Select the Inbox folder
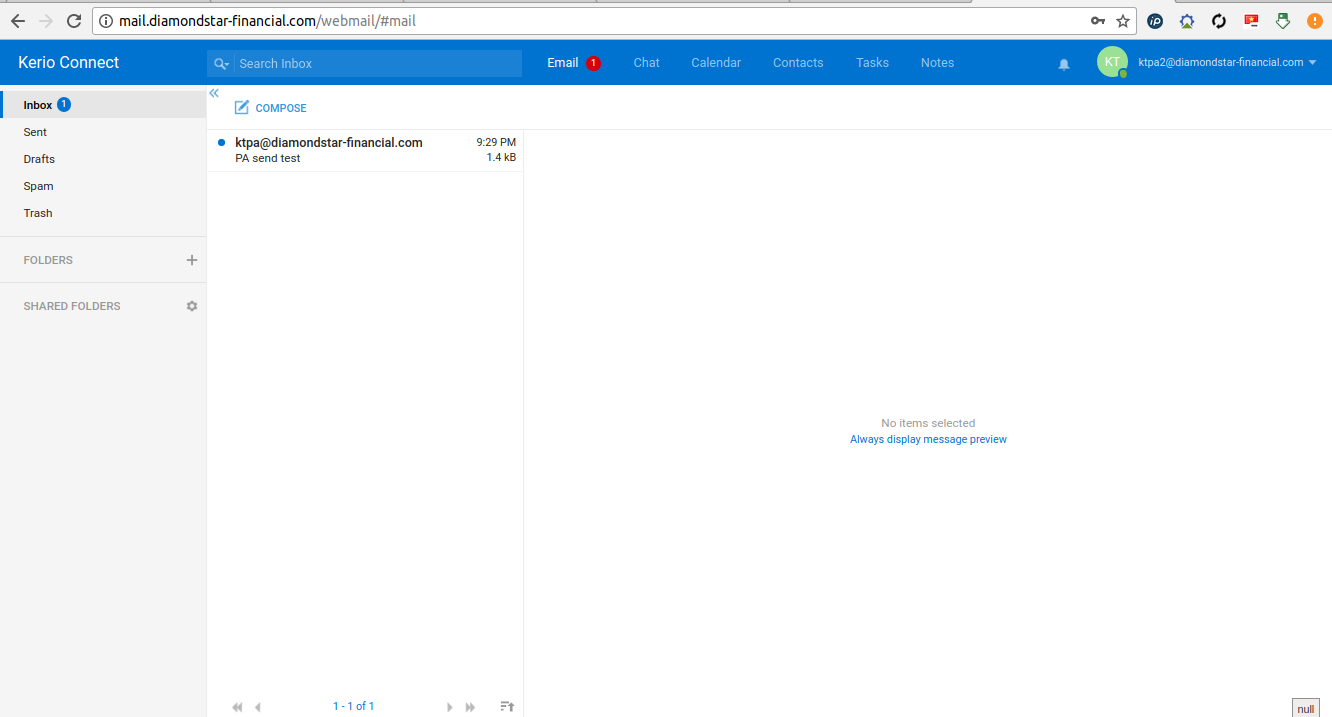Image resolution: width=1332 pixels, height=717 pixels. coord(103,105)
